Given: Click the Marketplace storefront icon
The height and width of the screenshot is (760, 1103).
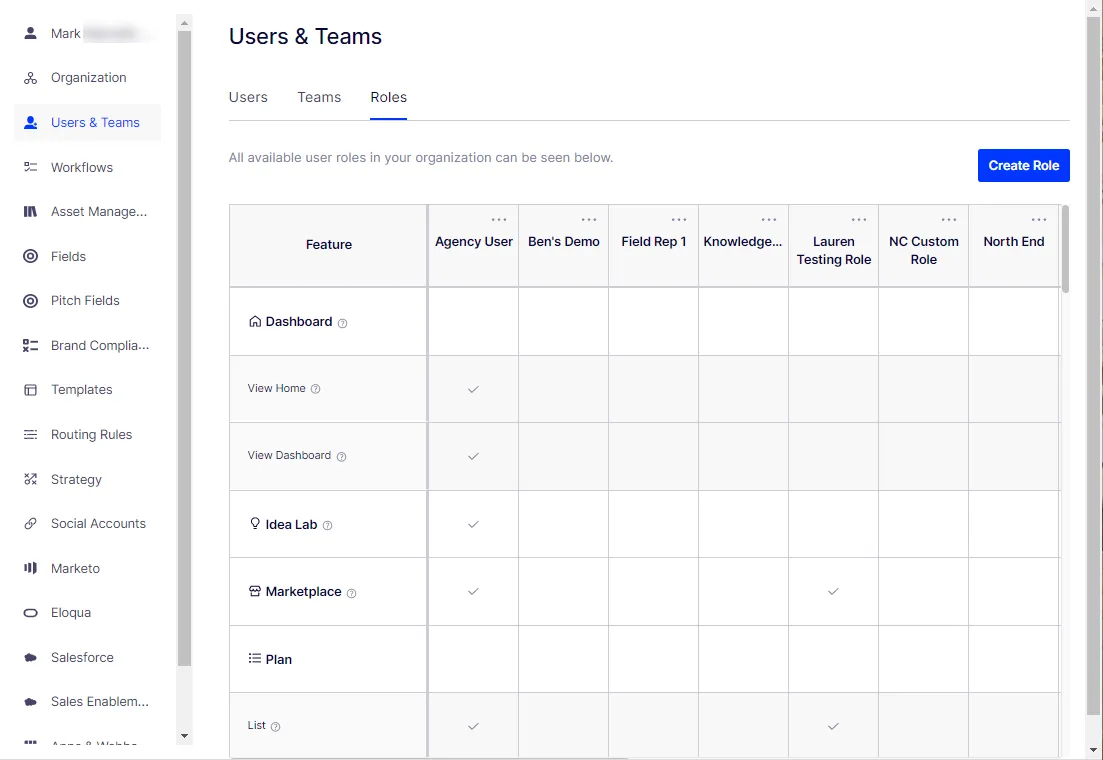Looking at the screenshot, I should click(255, 591).
